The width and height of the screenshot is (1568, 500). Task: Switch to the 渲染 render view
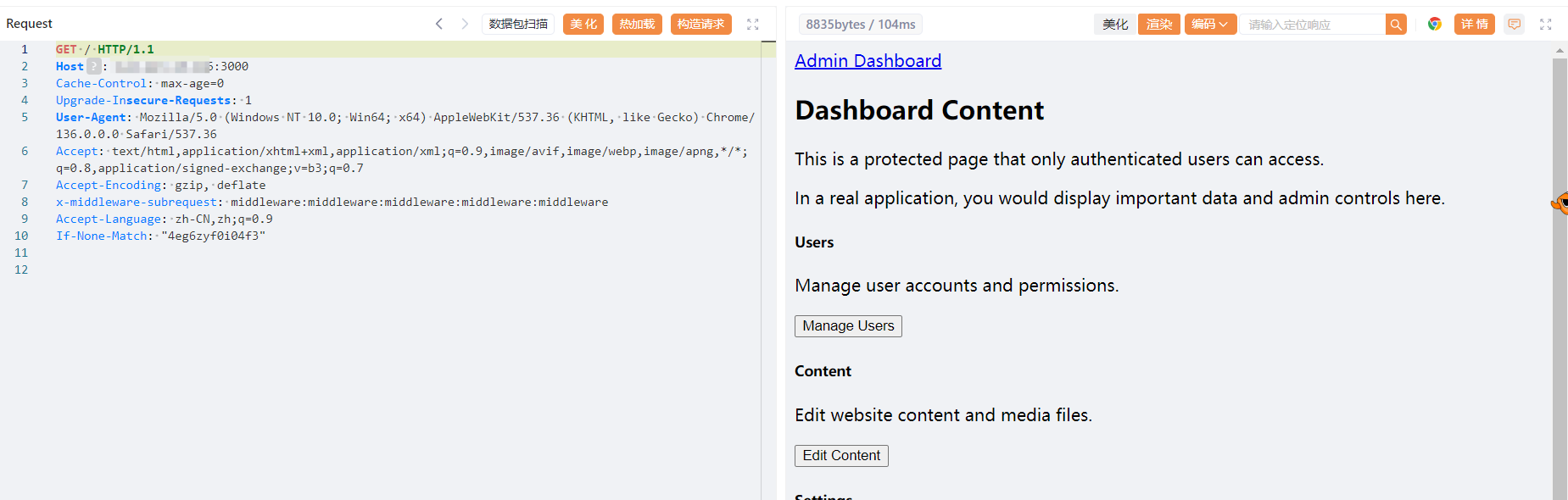(1158, 25)
